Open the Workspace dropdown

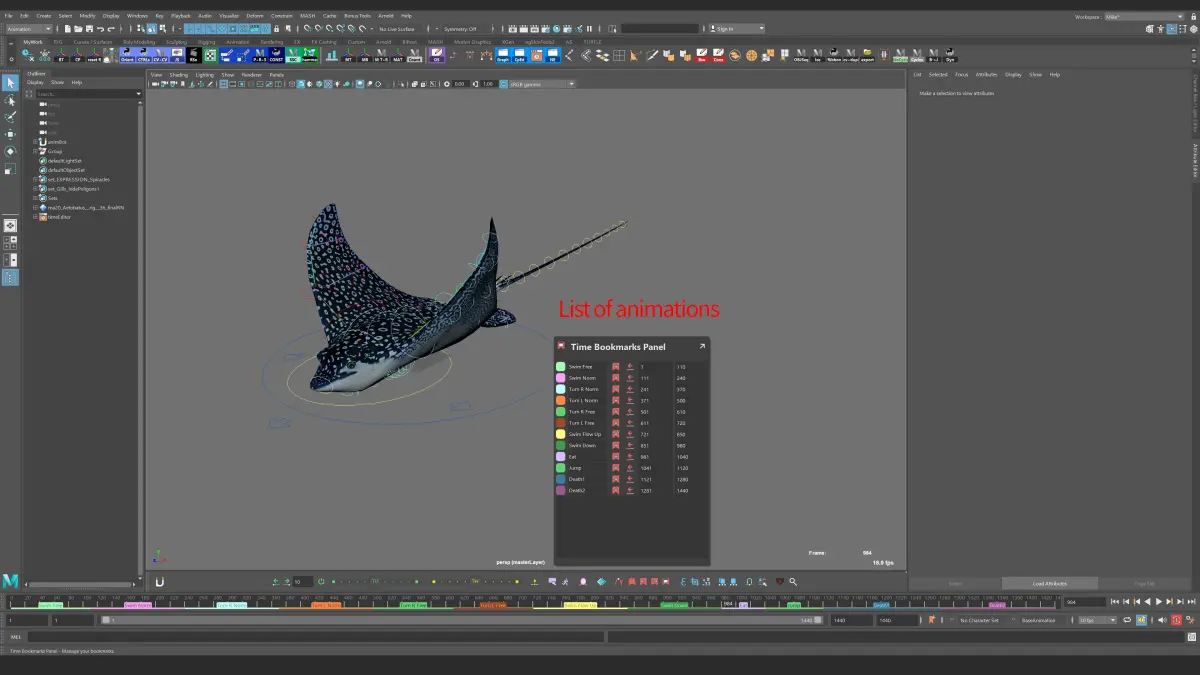point(1144,16)
